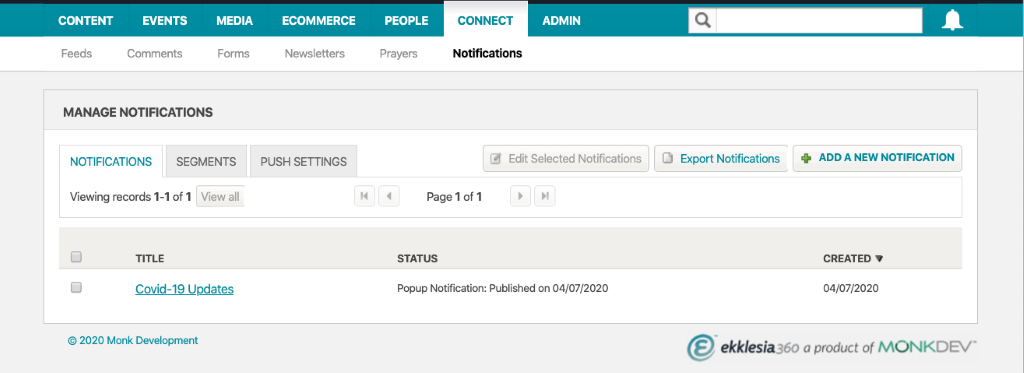The image size is (1024, 373).
Task: Click Edit Selected Notifications button
Action: tap(566, 159)
